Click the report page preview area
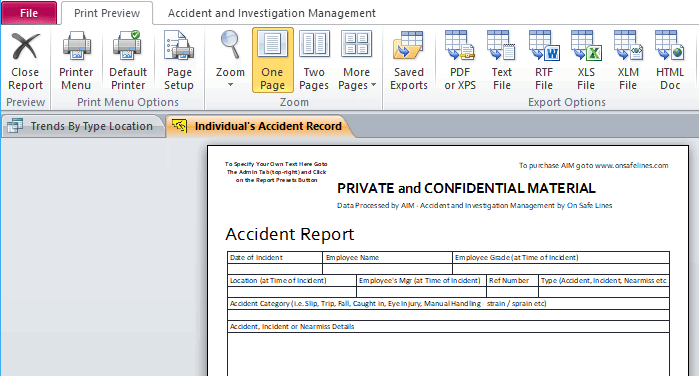This screenshot has height=376, width=699. coord(448,261)
